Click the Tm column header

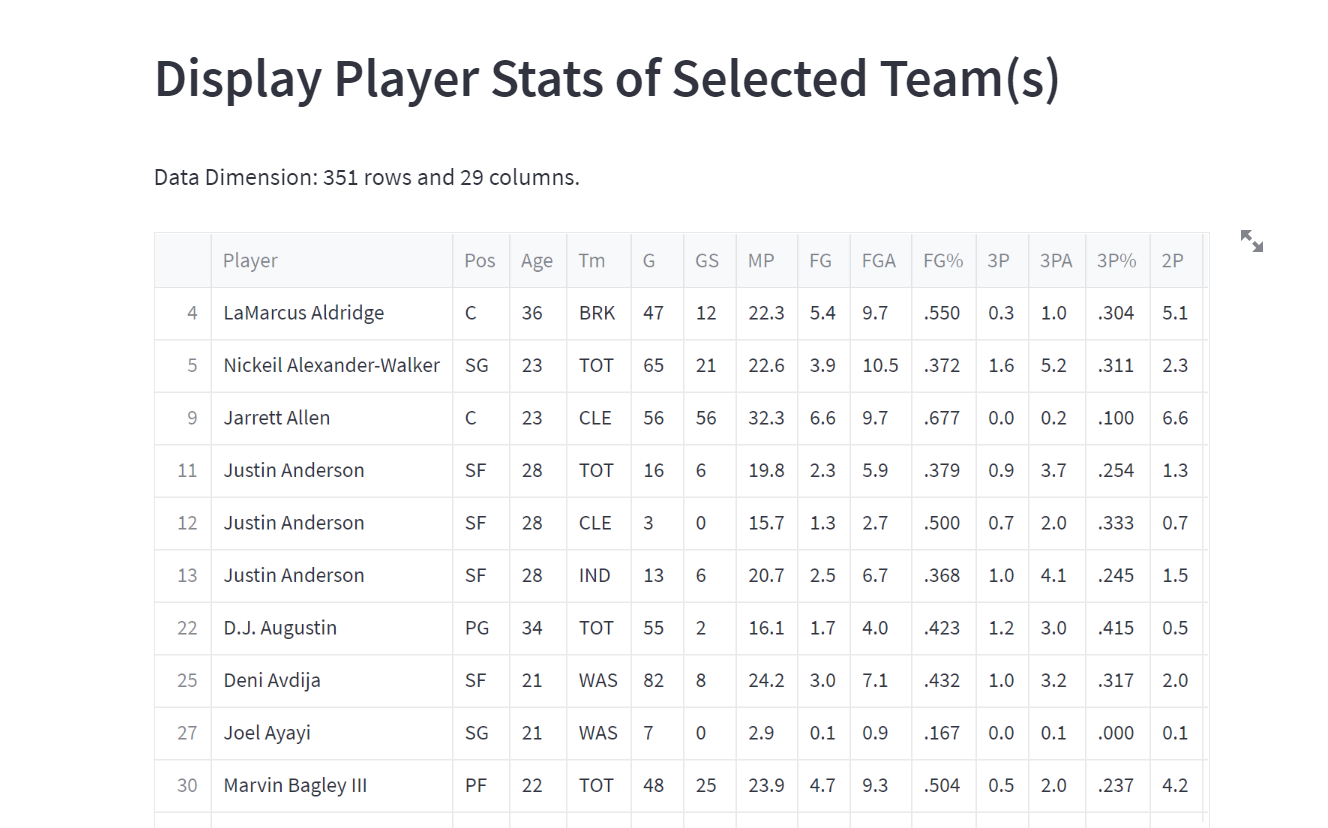[x=599, y=260]
